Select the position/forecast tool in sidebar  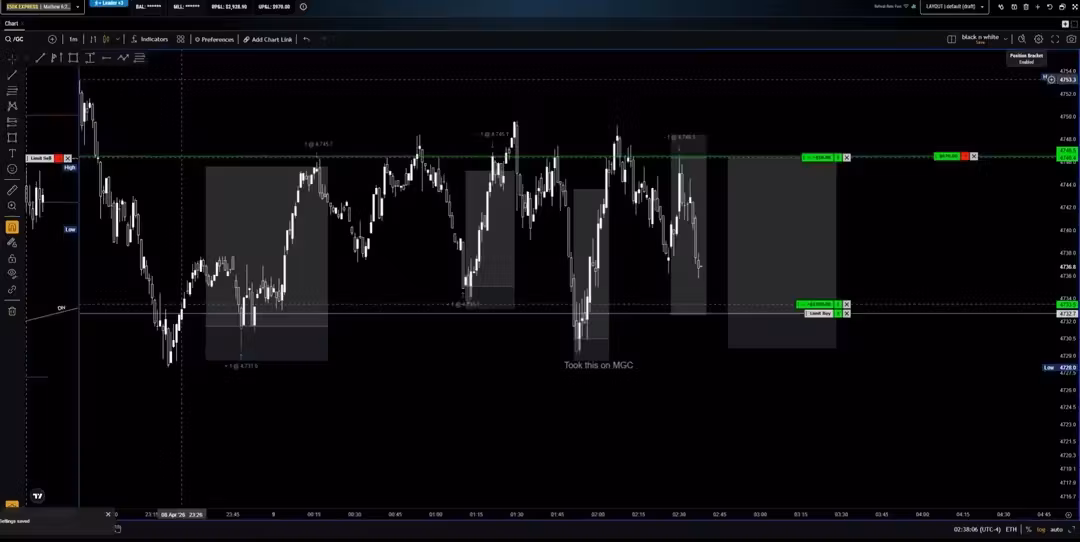click(x=12, y=122)
